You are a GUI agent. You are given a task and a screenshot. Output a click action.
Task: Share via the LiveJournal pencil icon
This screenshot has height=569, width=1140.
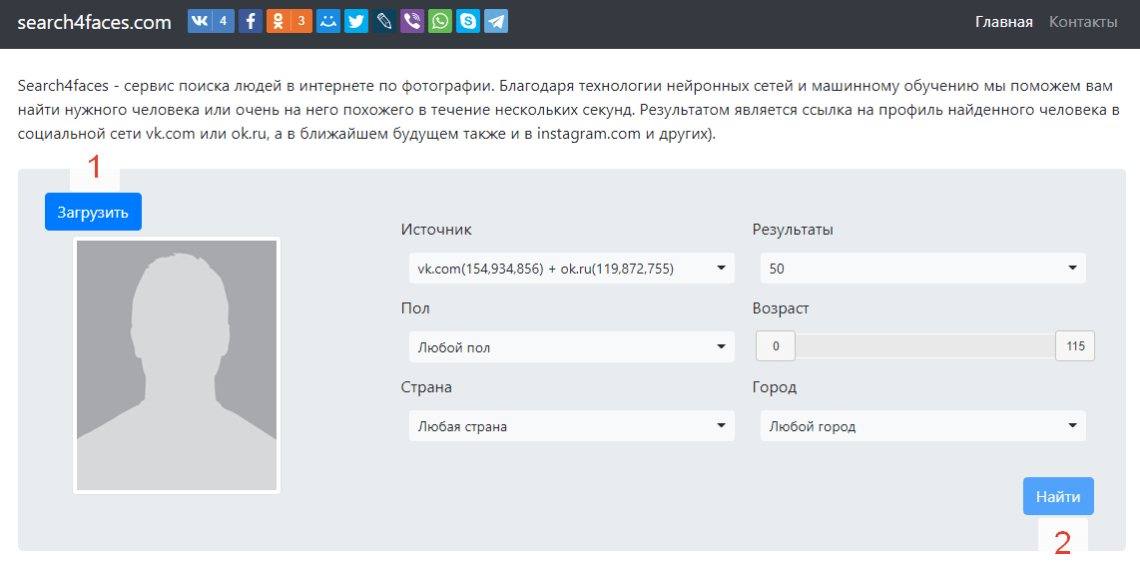pyautogui.click(x=384, y=21)
